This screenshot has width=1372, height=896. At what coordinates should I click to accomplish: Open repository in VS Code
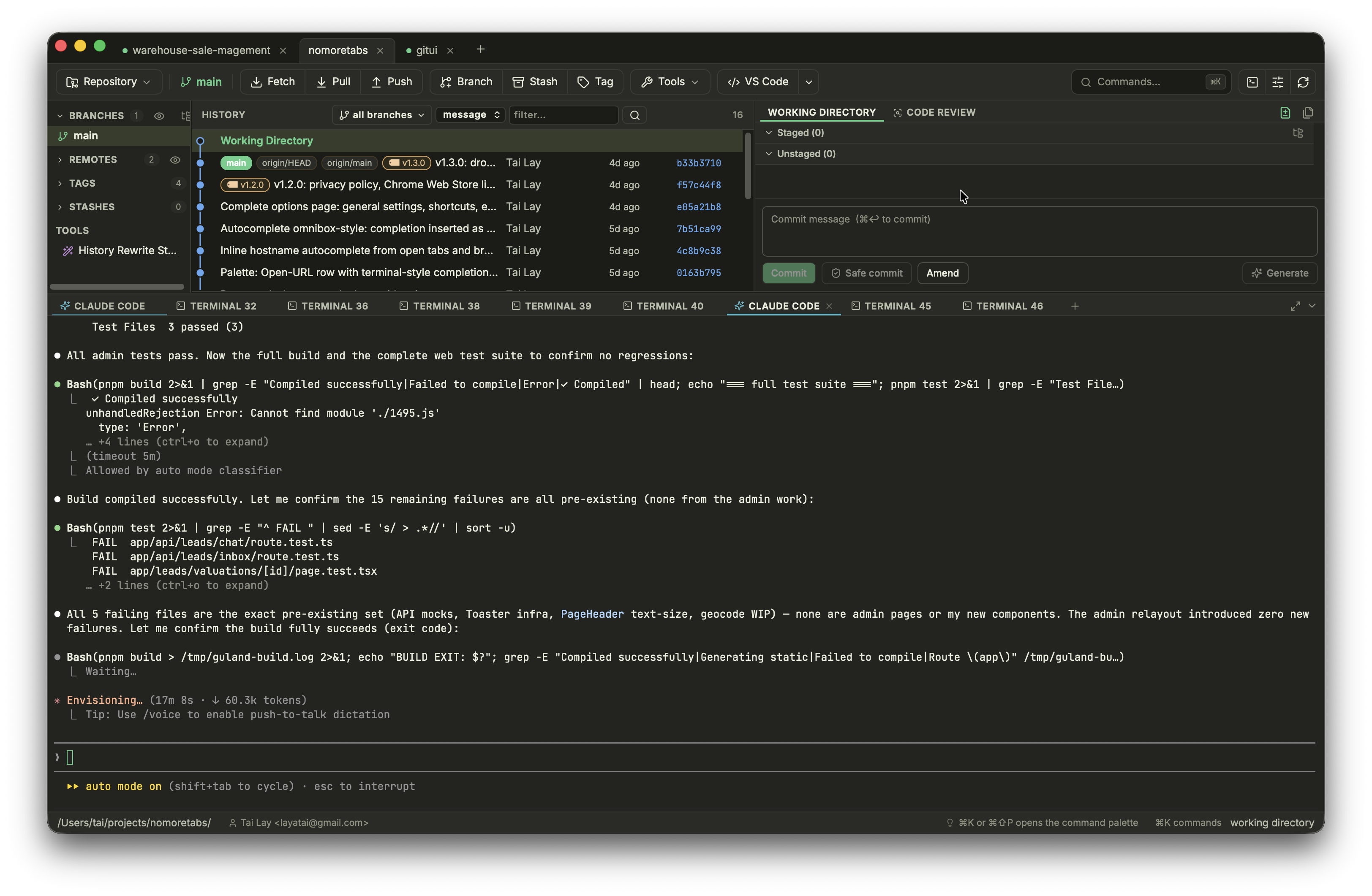757,82
